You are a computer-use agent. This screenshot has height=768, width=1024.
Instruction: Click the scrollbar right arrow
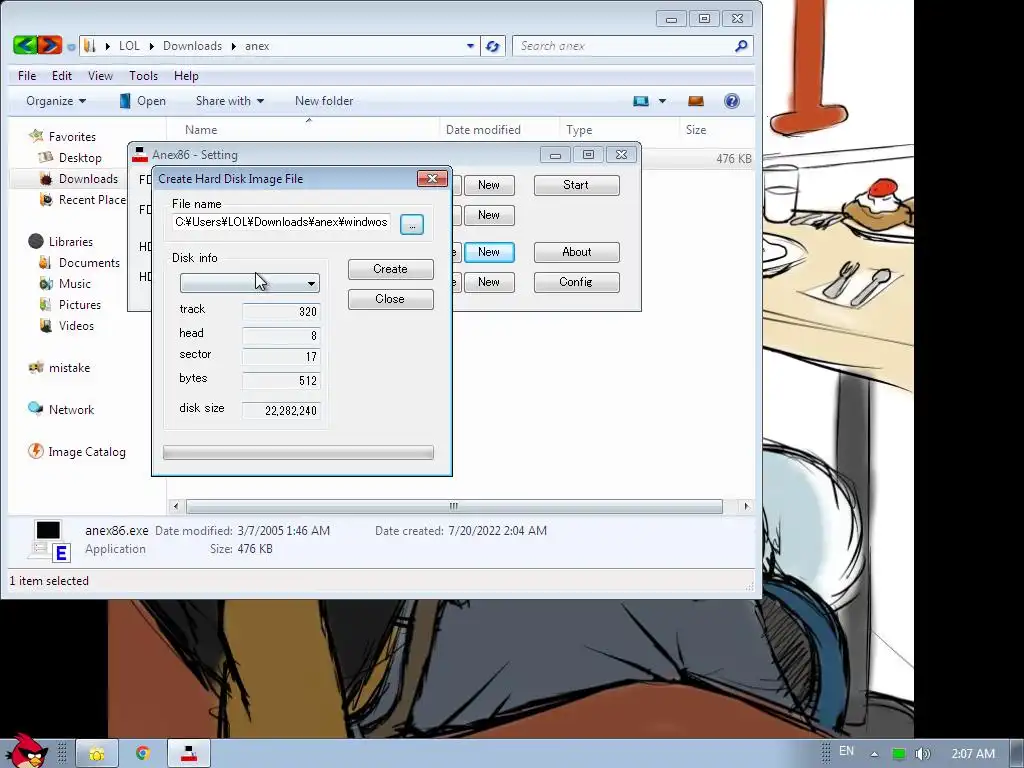pyautogui.click(x=746, y=506)
